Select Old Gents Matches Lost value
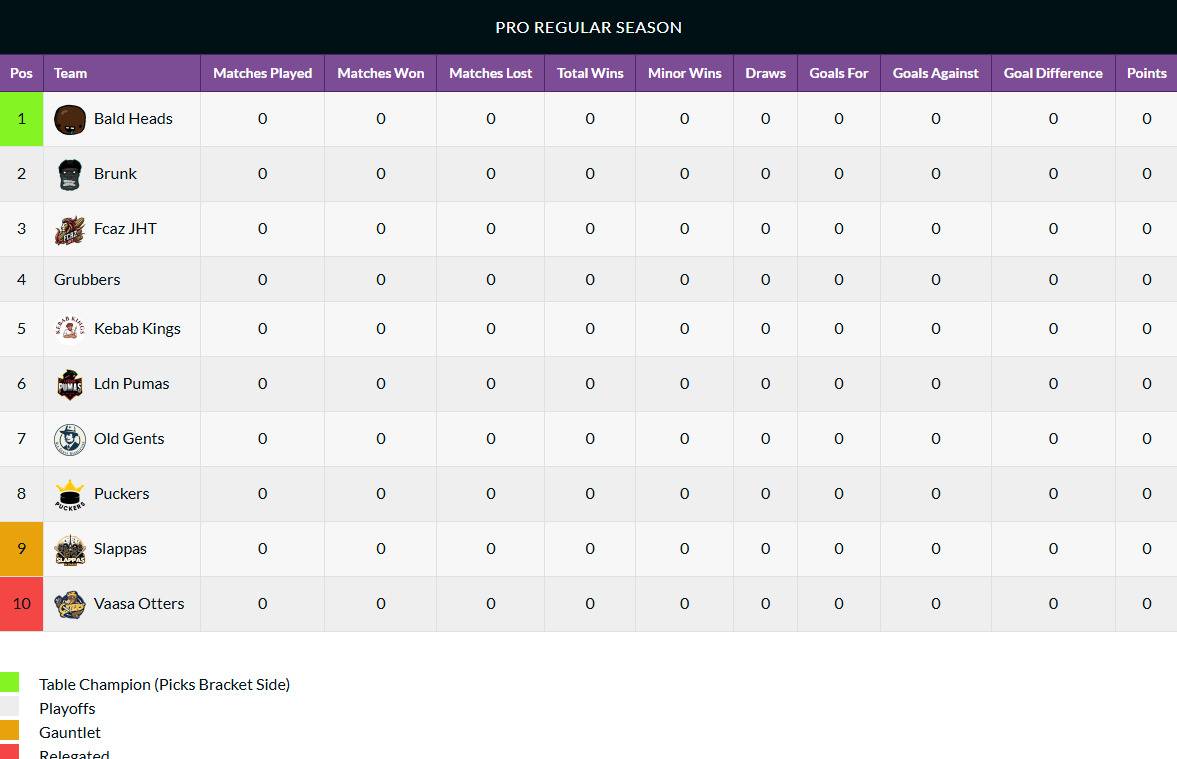This screenshot has height=759, width=1177. point(490,438)
